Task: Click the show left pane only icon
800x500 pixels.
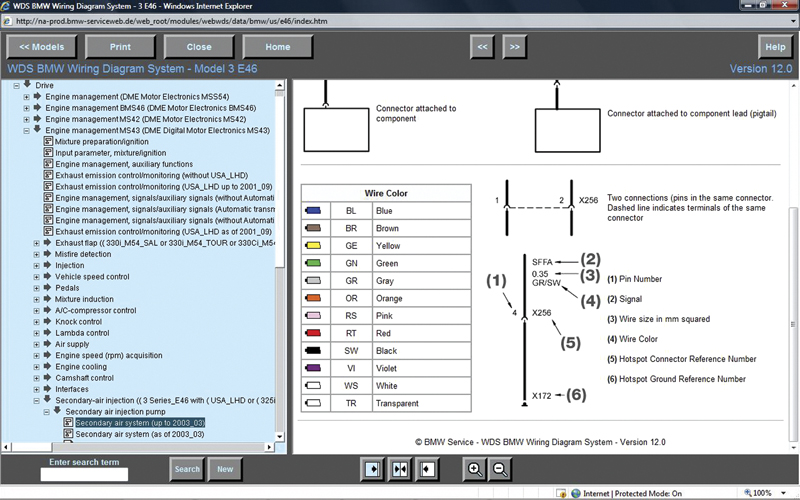Action: [372, 469]
